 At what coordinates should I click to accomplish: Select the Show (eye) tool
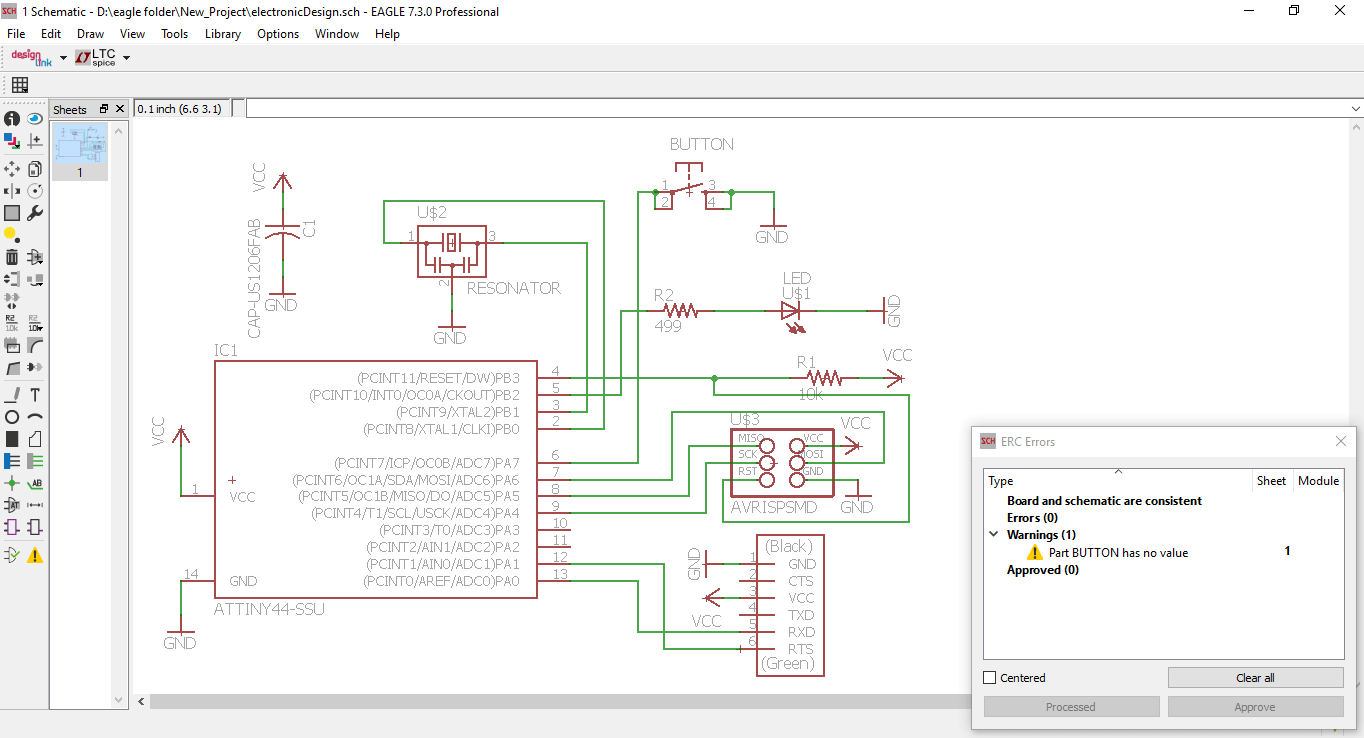[x=35, y=118]
